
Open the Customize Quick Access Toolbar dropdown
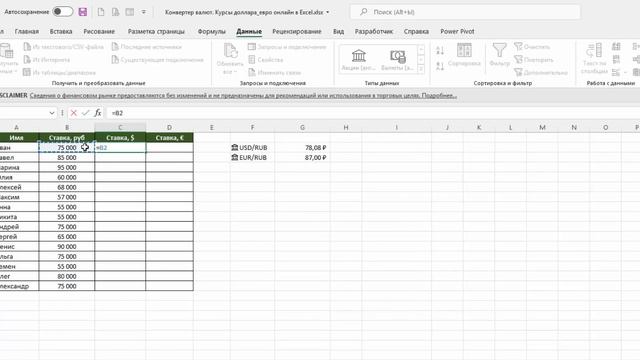144,12
